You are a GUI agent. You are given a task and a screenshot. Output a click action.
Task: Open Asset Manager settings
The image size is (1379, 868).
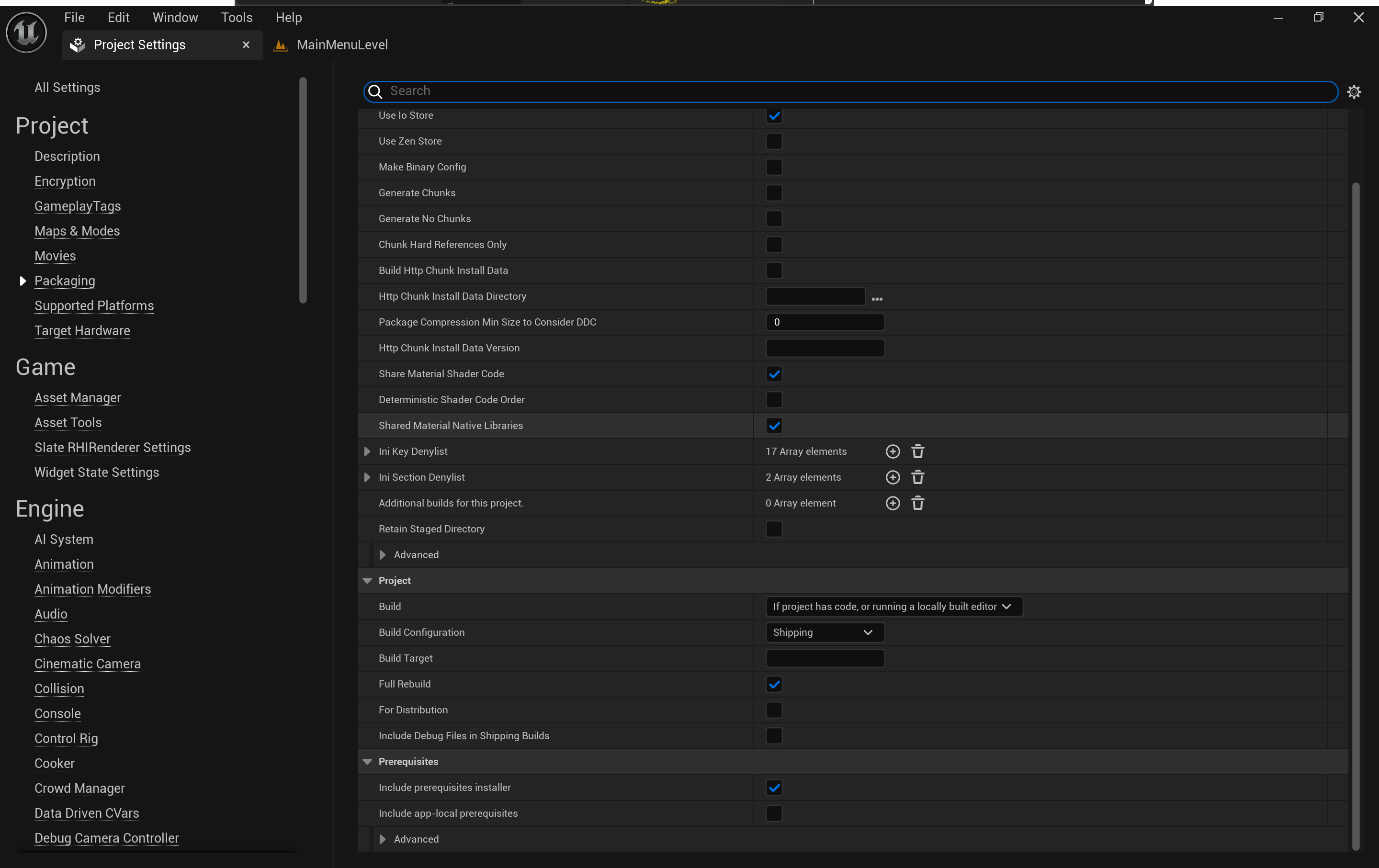(77, 398)
